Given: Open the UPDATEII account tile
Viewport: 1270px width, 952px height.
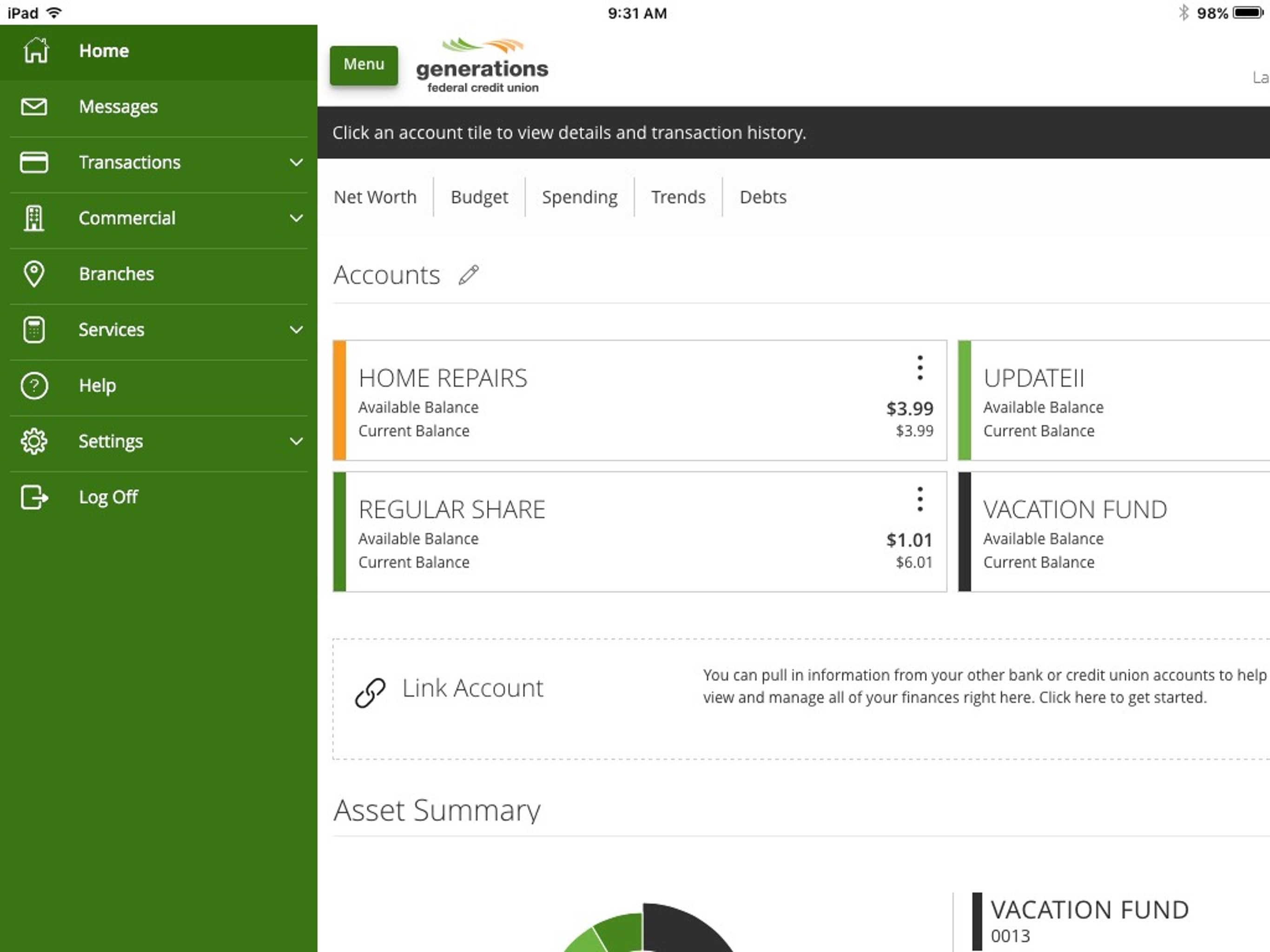Looking at the screenshot, I should point(1114,400).
